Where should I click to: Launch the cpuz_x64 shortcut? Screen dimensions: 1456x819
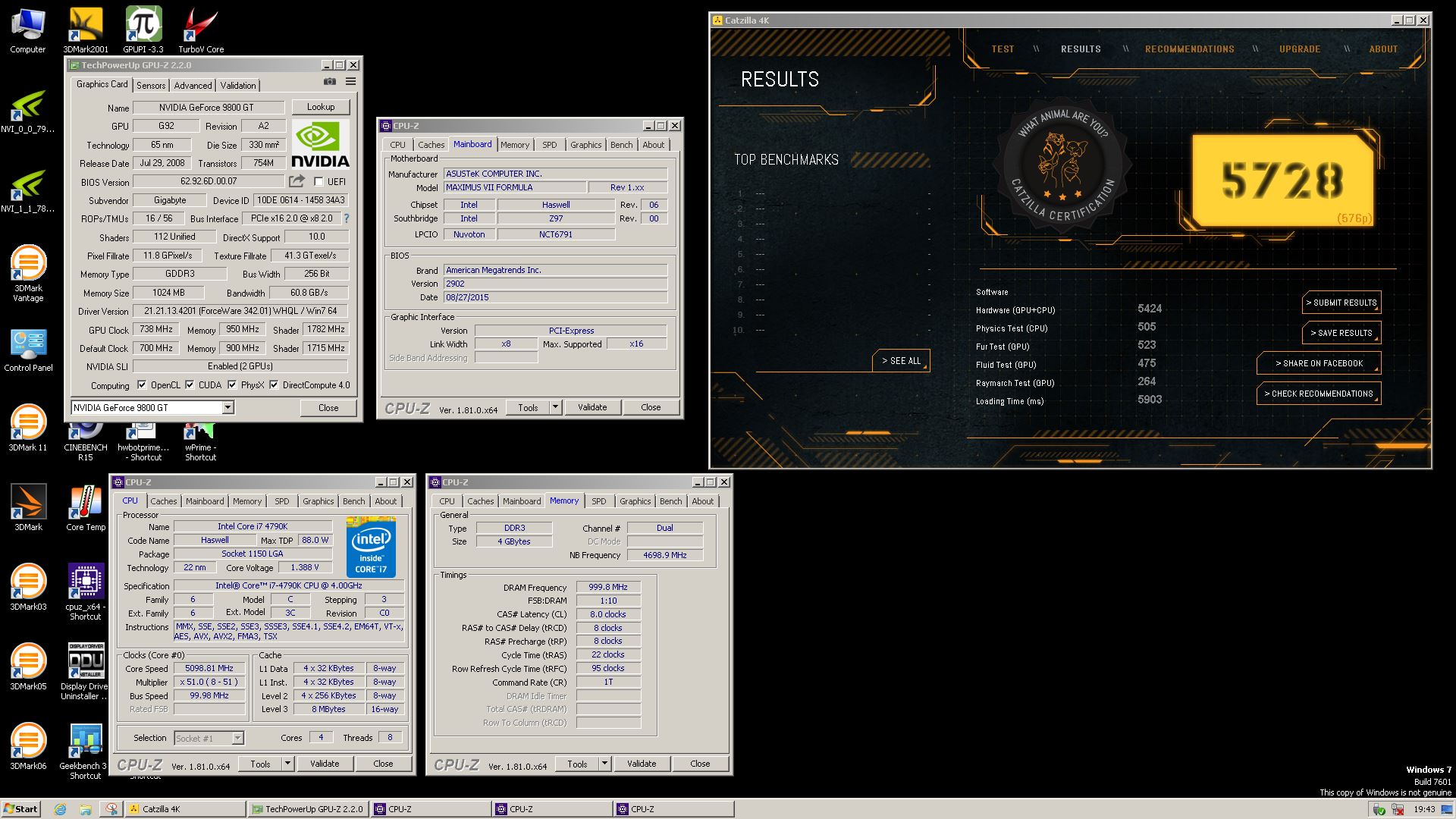click(x=85, y=592)
